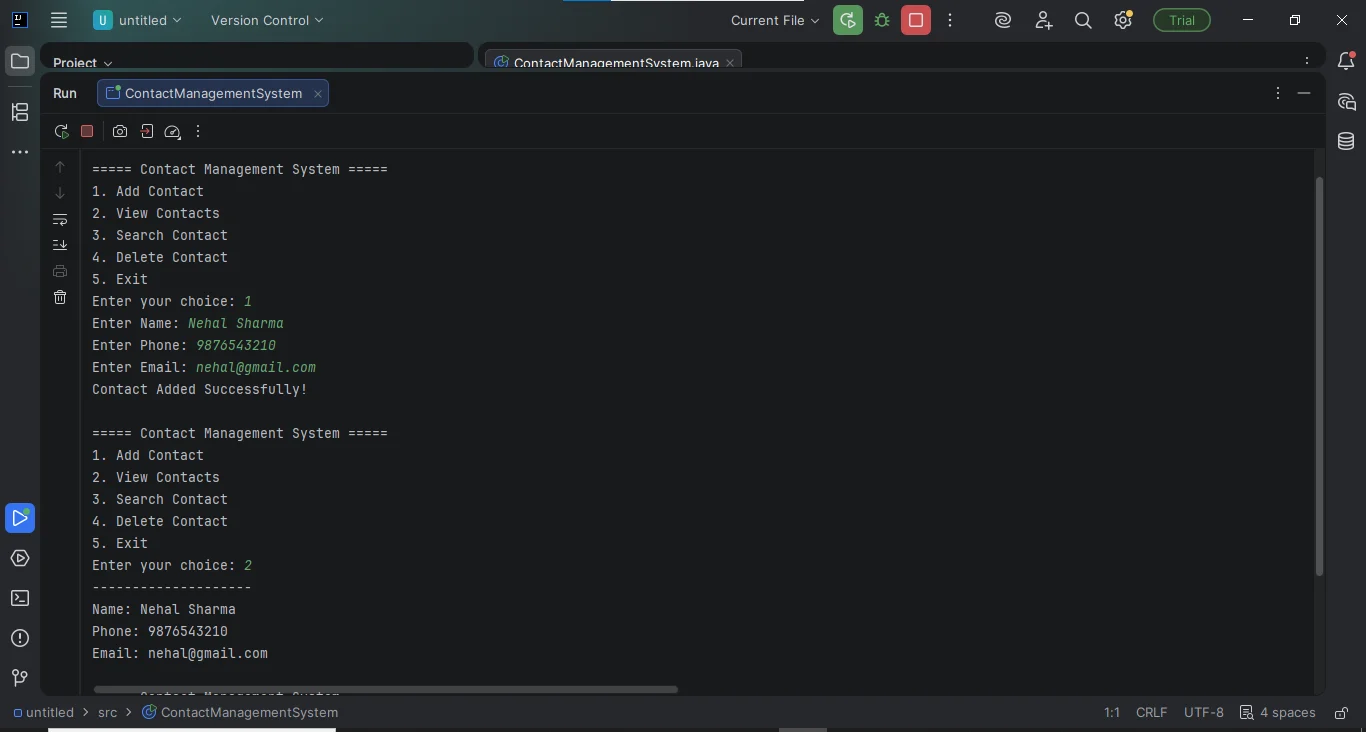Click ContactManagementSystem breadcrumb in status bar
This screenshot has height=732, width=1366.
click(x=240, y=713)
